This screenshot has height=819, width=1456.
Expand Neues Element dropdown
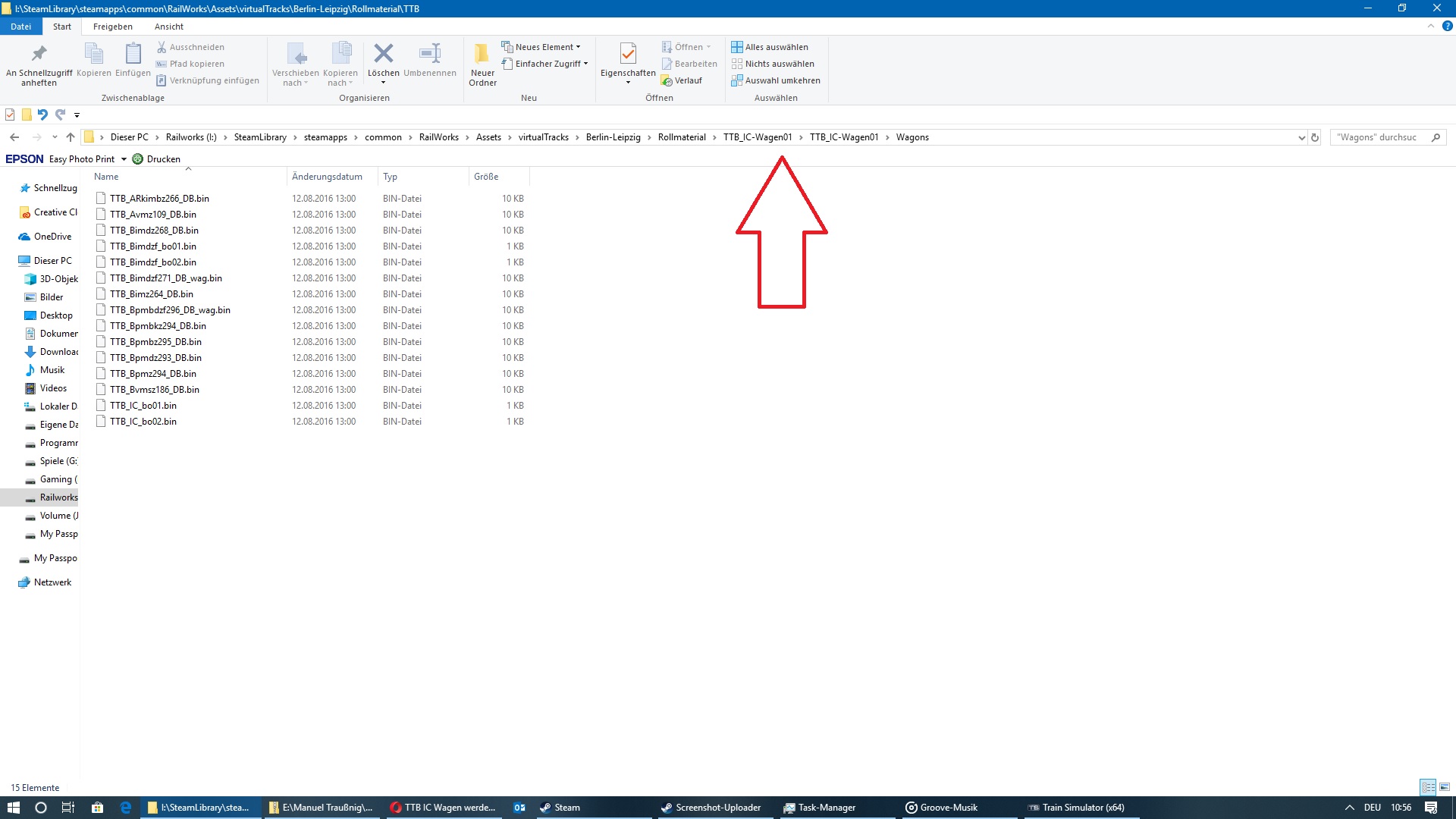pyautogui.click(x=541, y=47)
